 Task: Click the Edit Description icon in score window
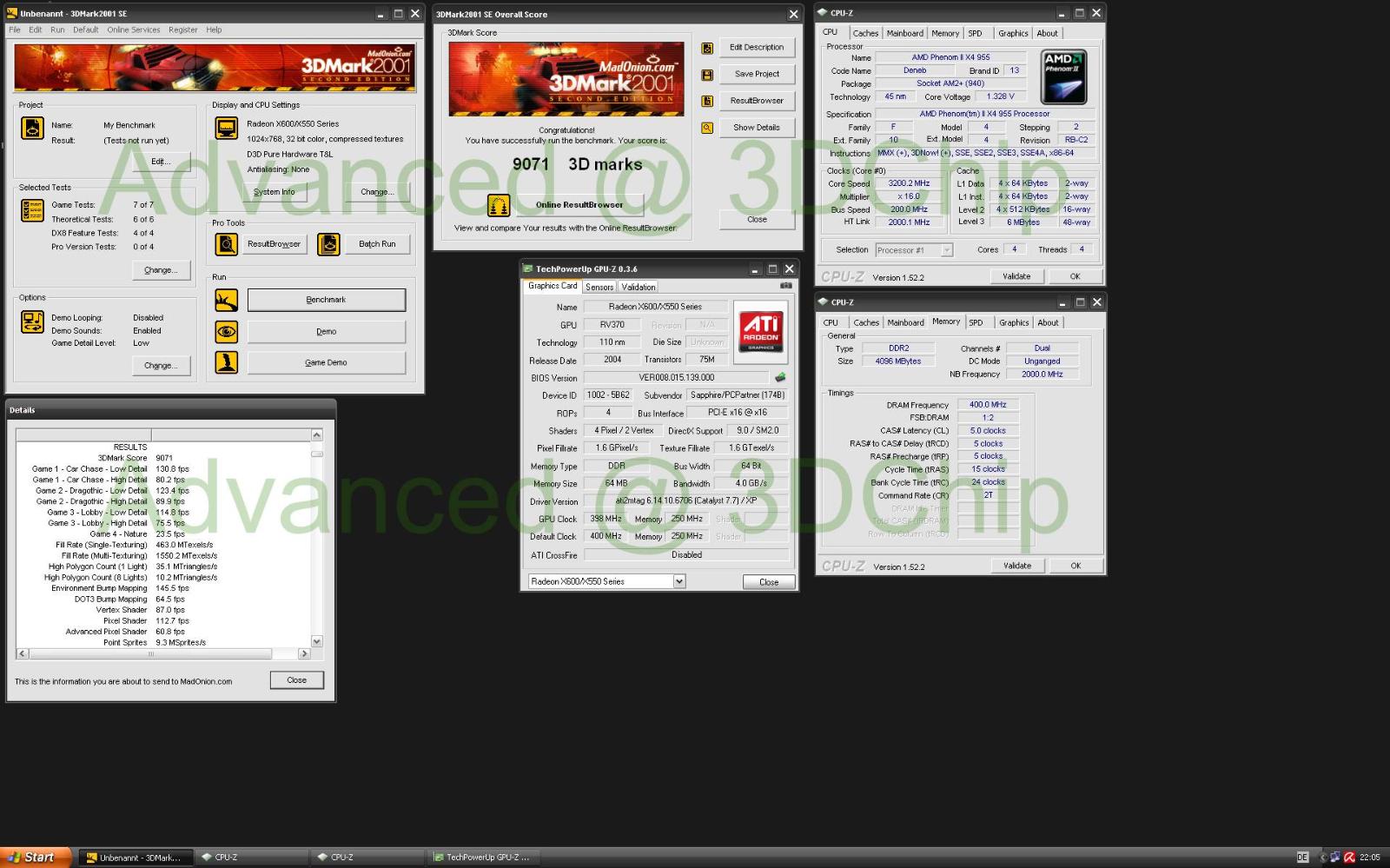coord(707,48)
